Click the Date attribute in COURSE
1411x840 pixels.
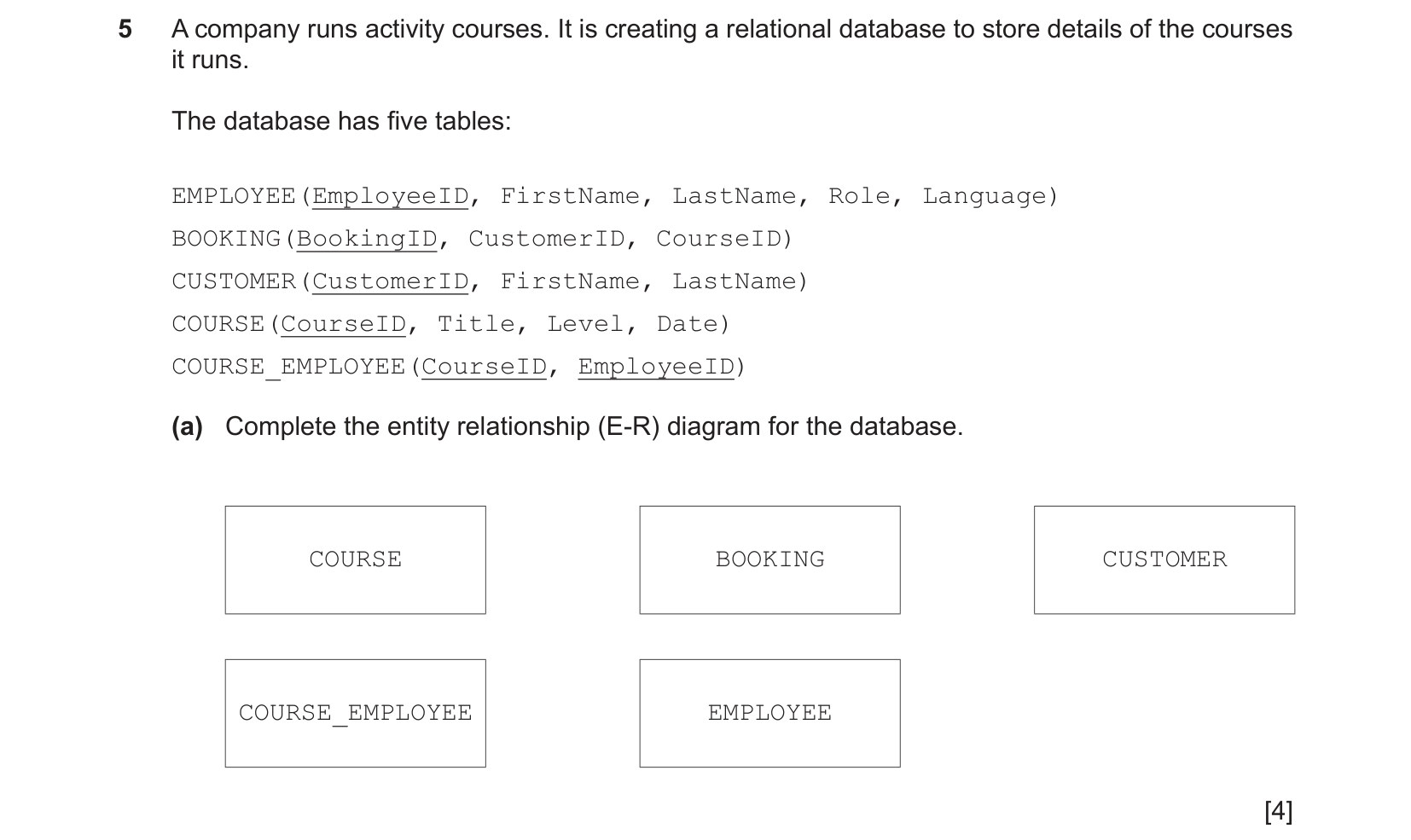tap(688, 325)
